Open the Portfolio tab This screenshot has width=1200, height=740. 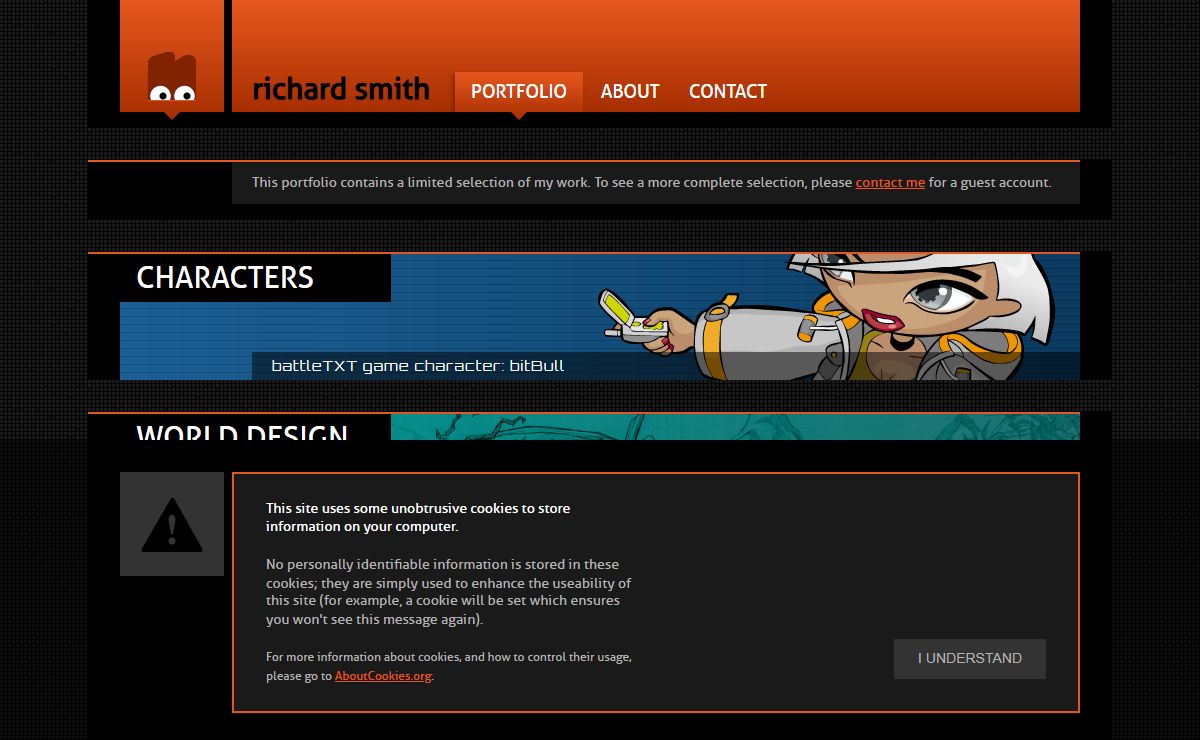tap(519, 92)
